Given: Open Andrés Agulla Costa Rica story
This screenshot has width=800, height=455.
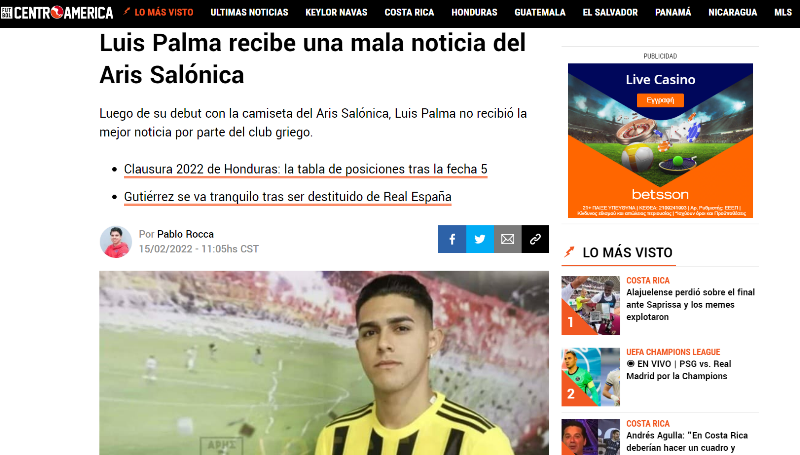Looking at the screenshot, I should (687, 442).
